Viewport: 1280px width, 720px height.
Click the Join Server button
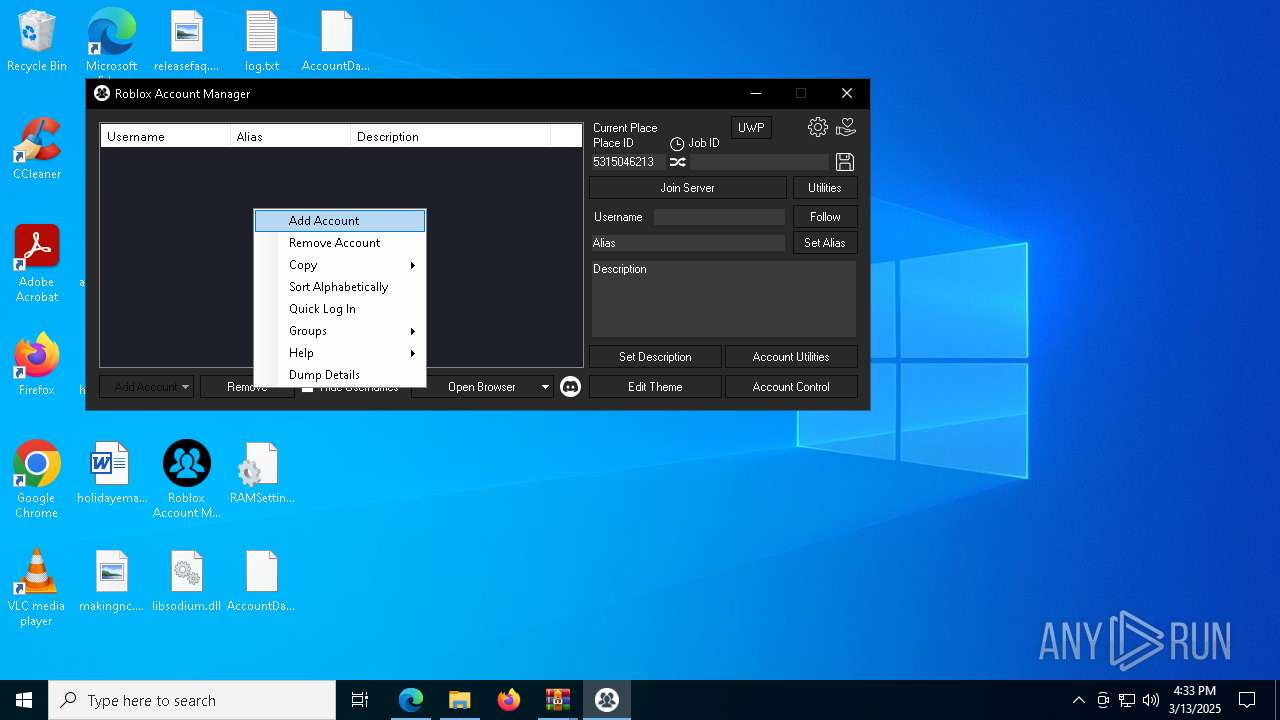tap(687, 188)
